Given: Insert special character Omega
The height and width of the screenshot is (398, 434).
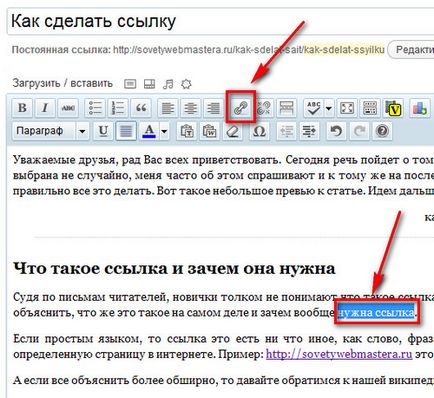Looking at the screenshot, I should tap(259, 131).
